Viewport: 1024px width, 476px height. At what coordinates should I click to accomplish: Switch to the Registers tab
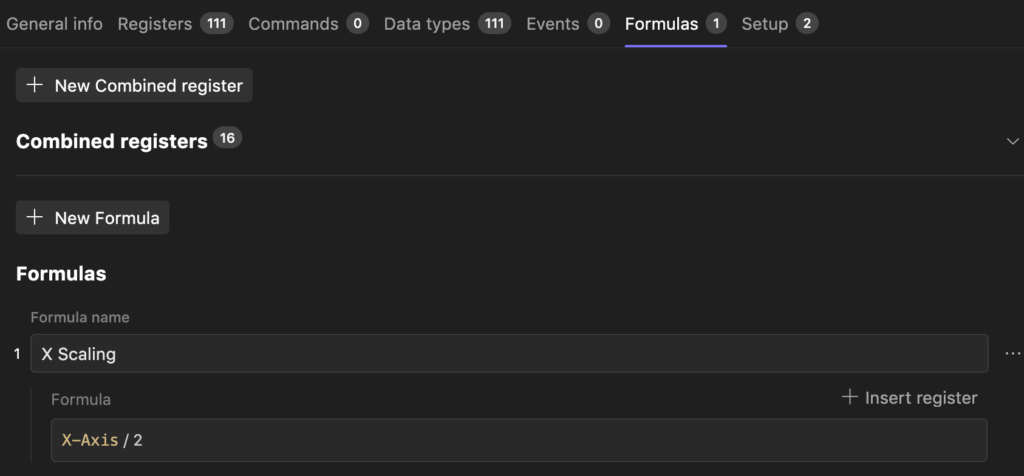pos(155,23)
